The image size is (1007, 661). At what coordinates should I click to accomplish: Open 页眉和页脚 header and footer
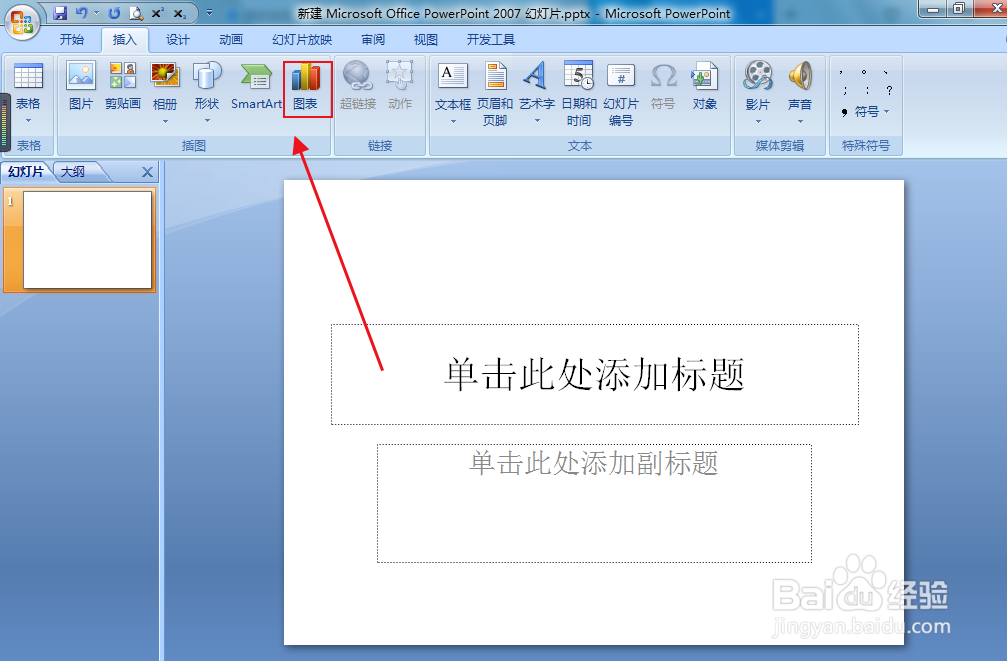tap(495, 94)
